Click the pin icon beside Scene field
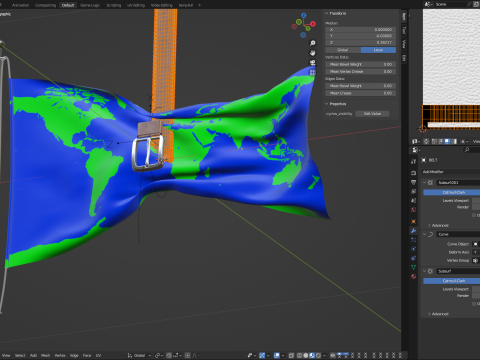Screen dimensions: 480x360 point(469,4)
